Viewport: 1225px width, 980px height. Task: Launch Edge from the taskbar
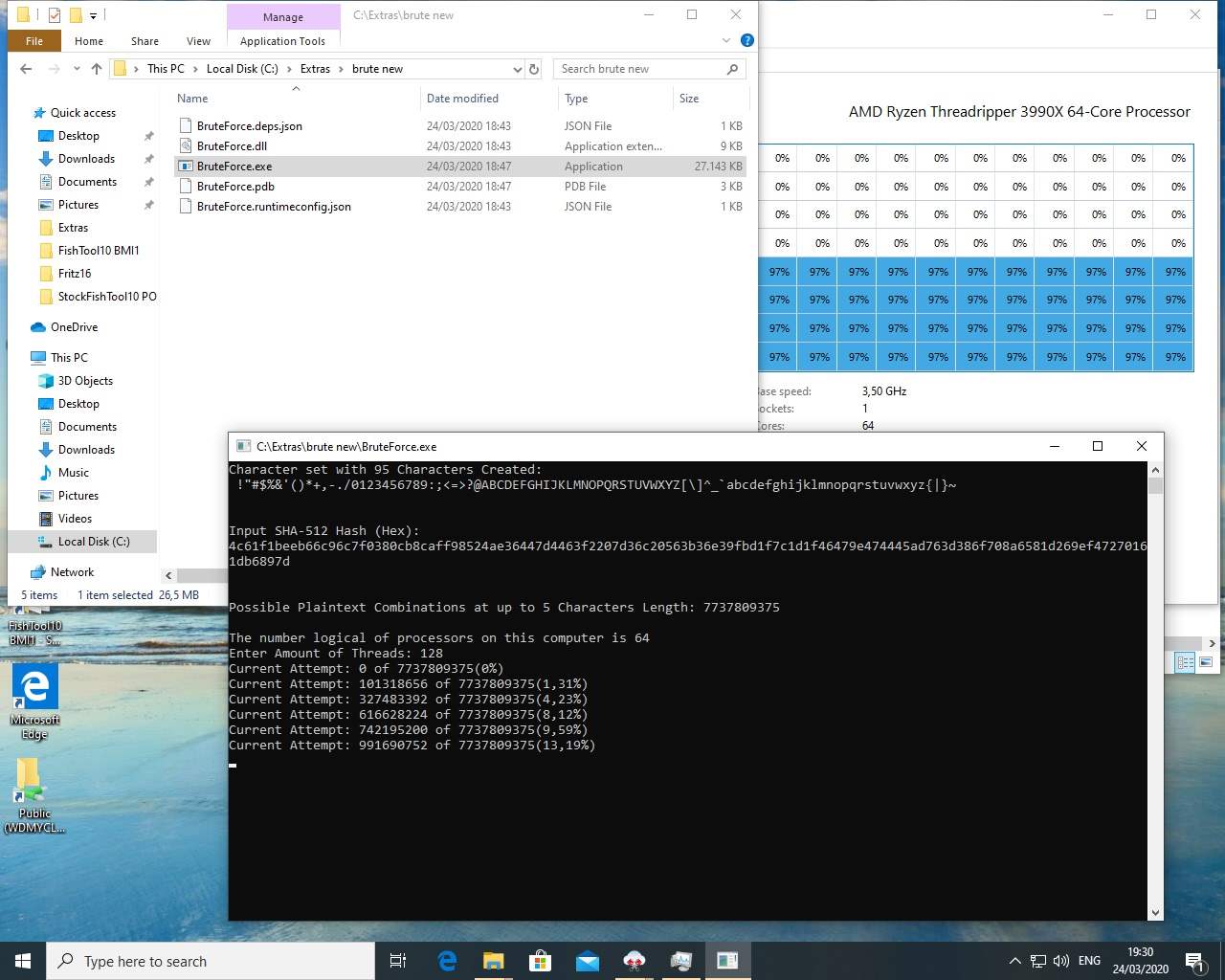tap(447, 960)
